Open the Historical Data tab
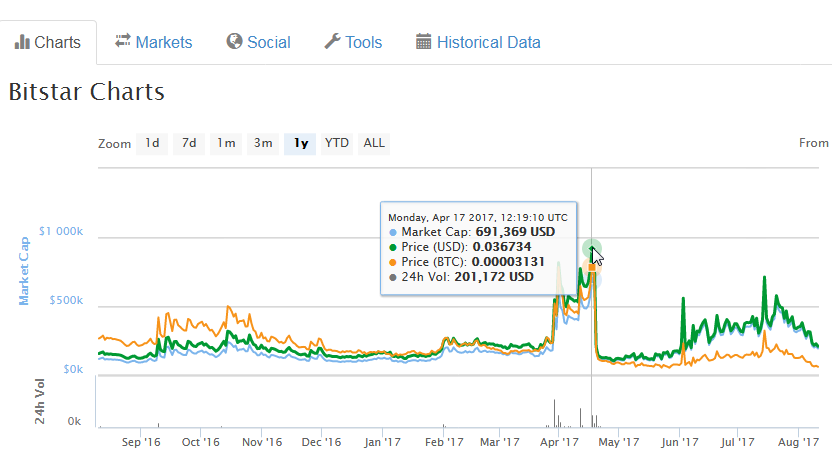Screen dimensions: 832x465 click(x=478, y=42)
